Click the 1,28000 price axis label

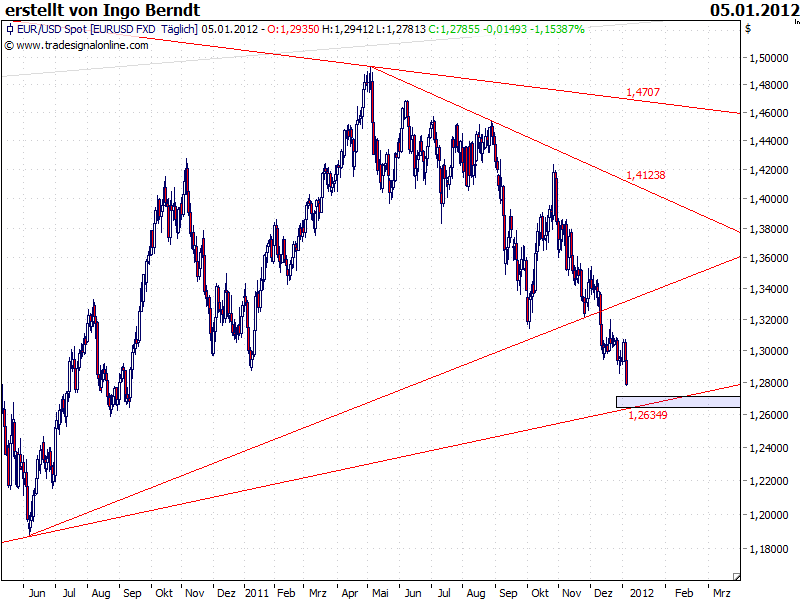[x=768, y=383]
